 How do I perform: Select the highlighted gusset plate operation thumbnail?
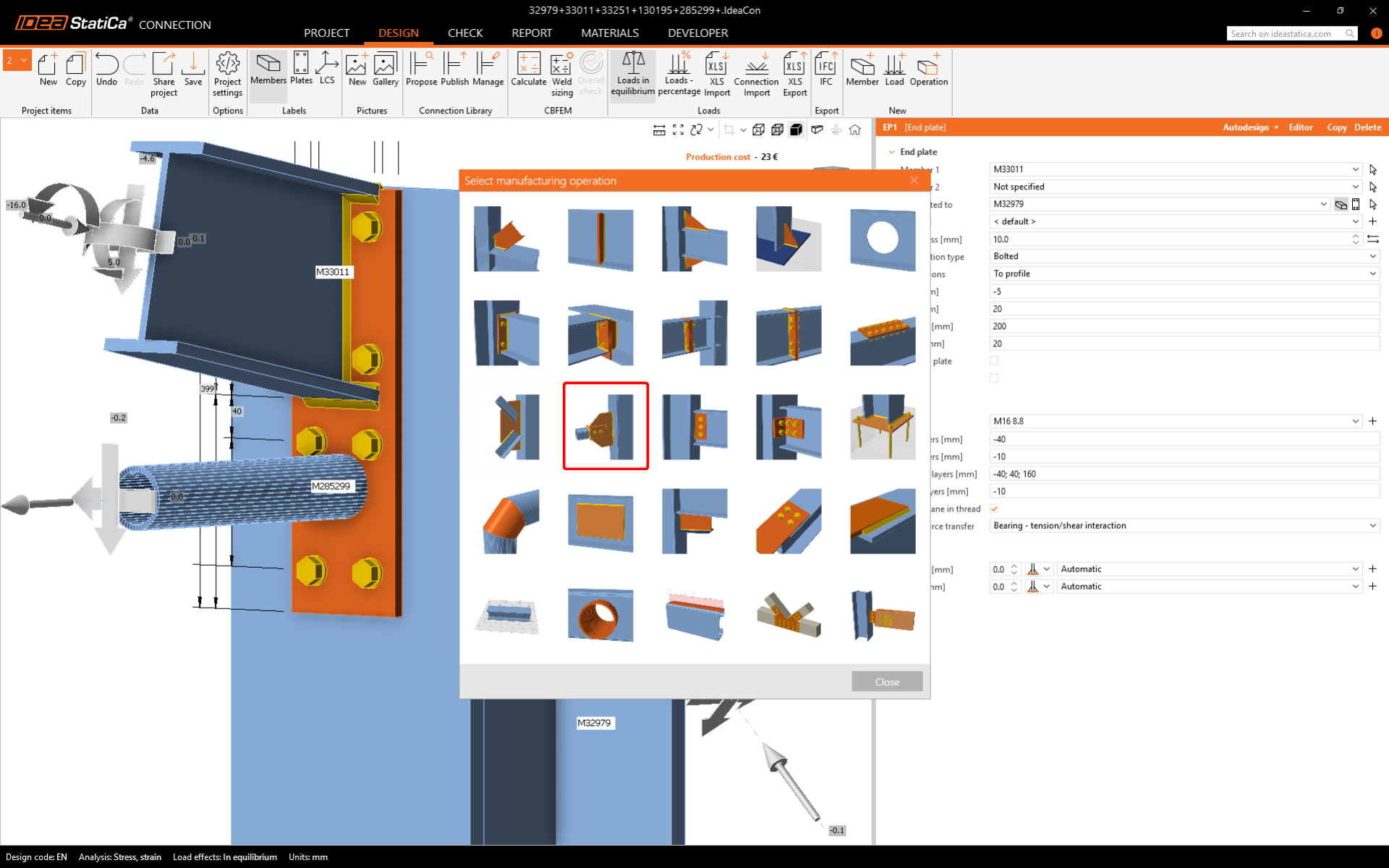[606, 426]
